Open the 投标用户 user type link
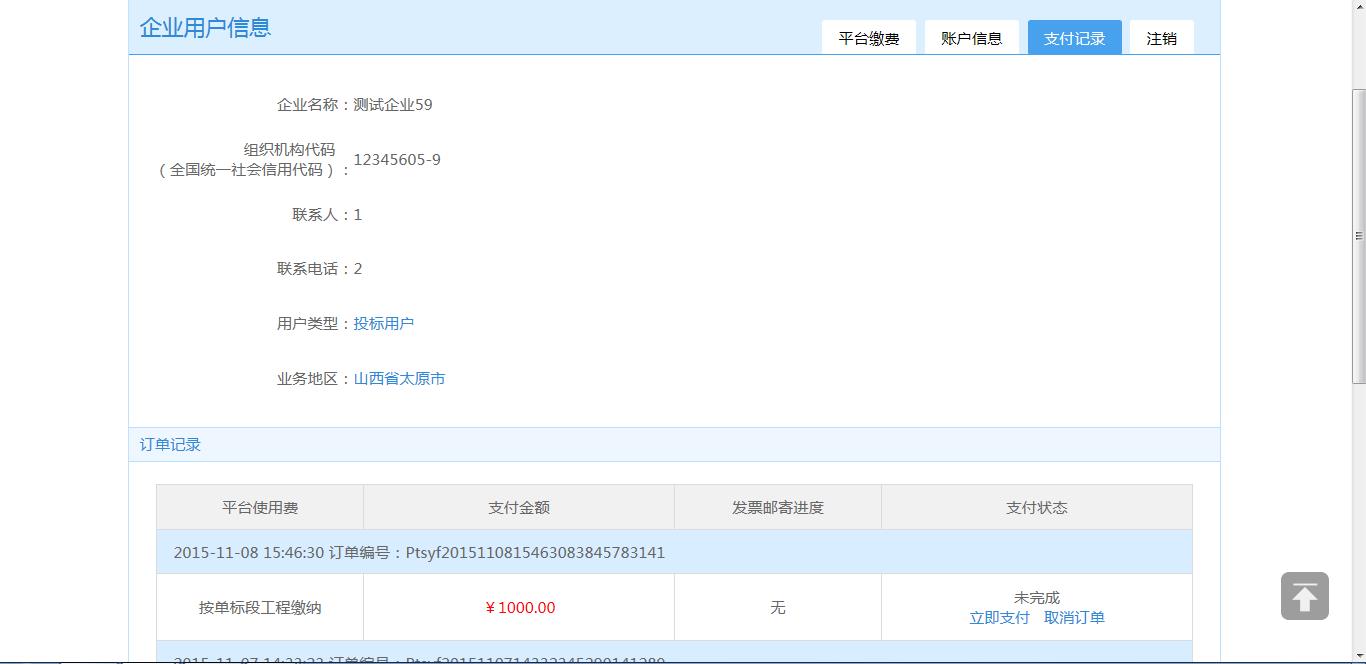The image size is (1366, 664). (383, 324)
